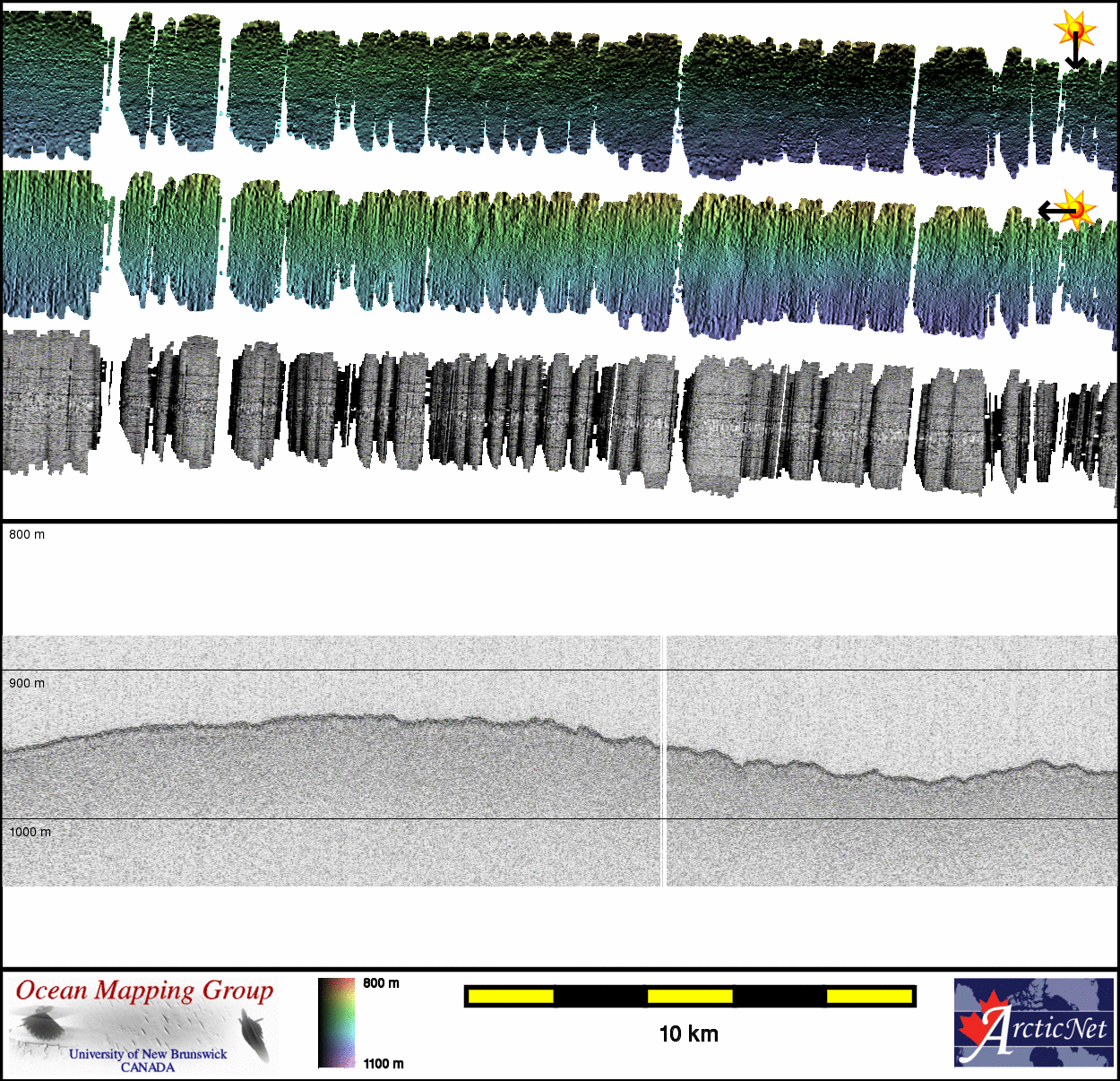Click the 'ArcticNet' logo text
Image resolution: width=1120 pixels, height=1081 pixels.
tap(1057, 1028)
